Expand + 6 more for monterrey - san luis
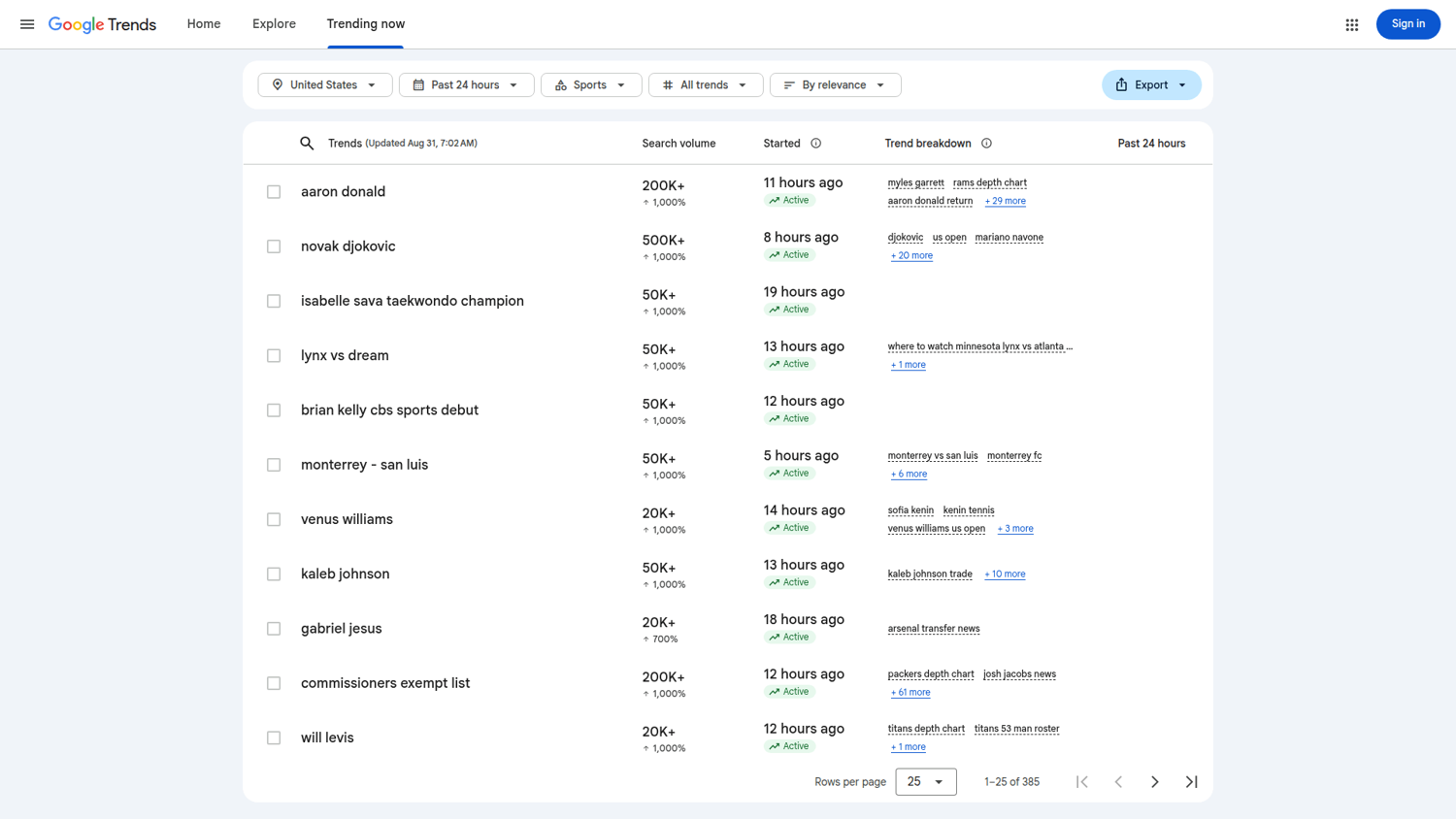 [909, 474]
